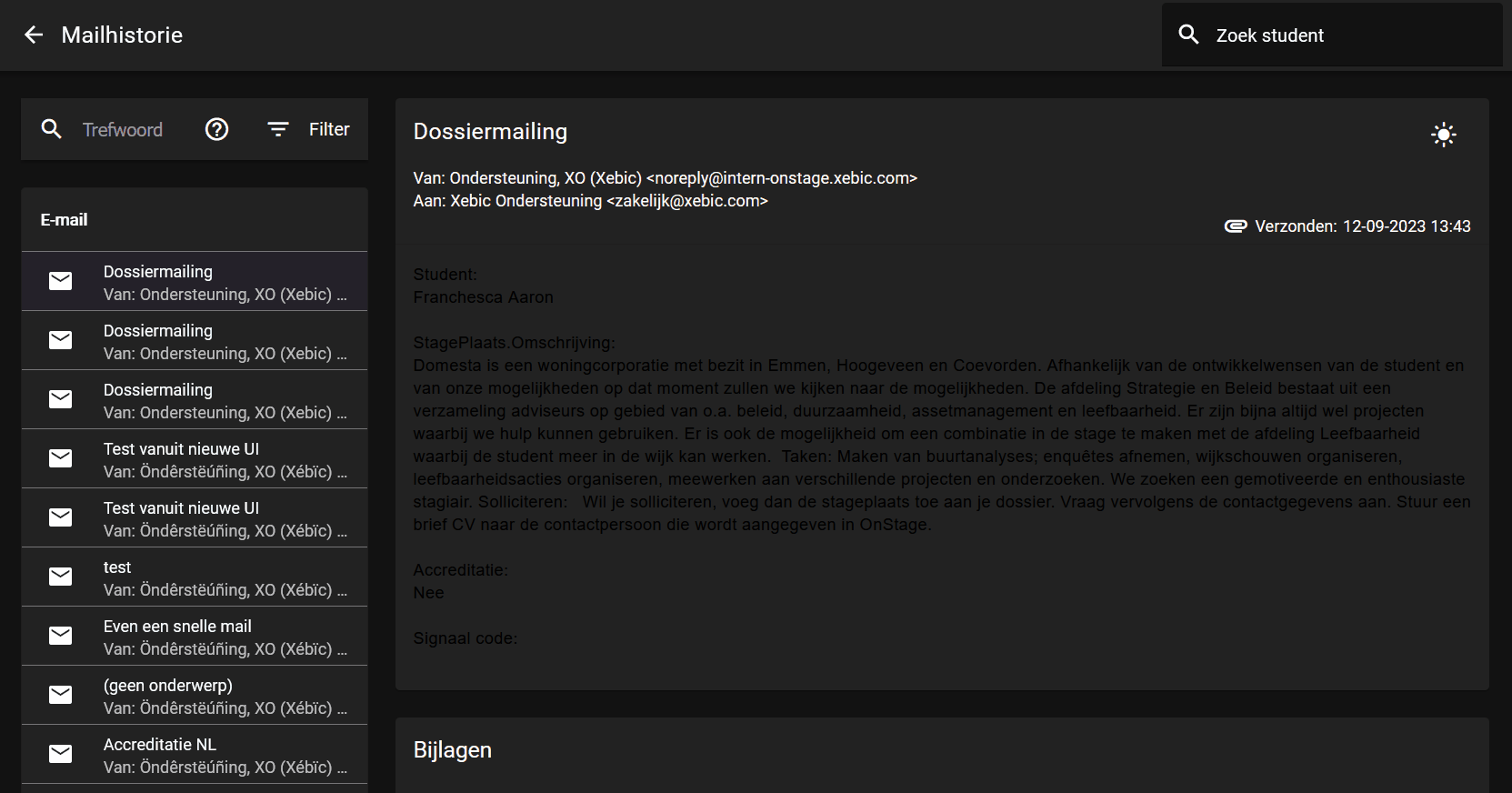Click the envelope icon of Even een snelle mail

pyautogui.click(x=61, y=636)
